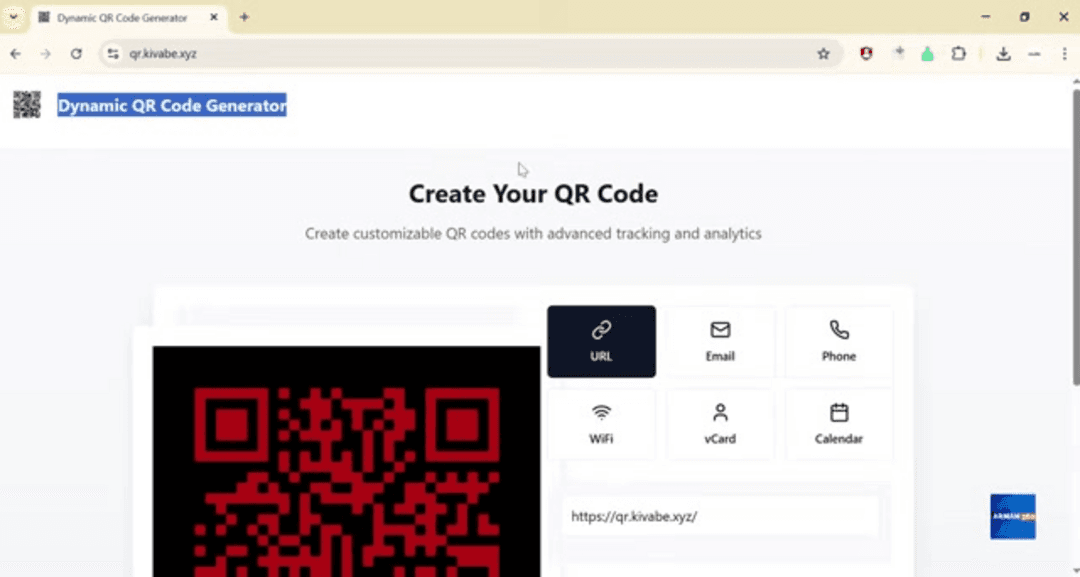The width and height of the screenshot is (1080, 577).
Task: Click the small QR logo beside the site title
Action: pos(26,104)
